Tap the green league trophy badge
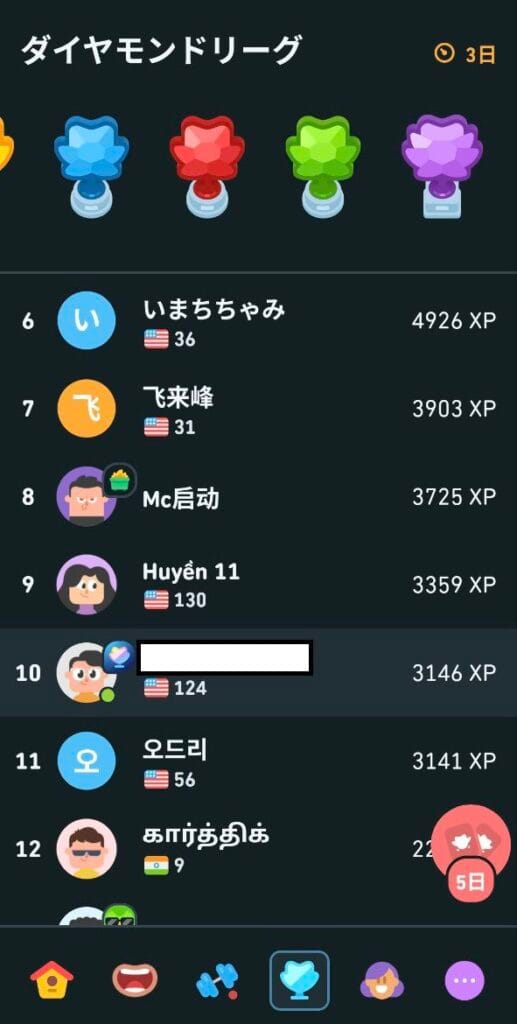Image resolution: width=517 pixels, height=1024 pixels. pos(323,167)
